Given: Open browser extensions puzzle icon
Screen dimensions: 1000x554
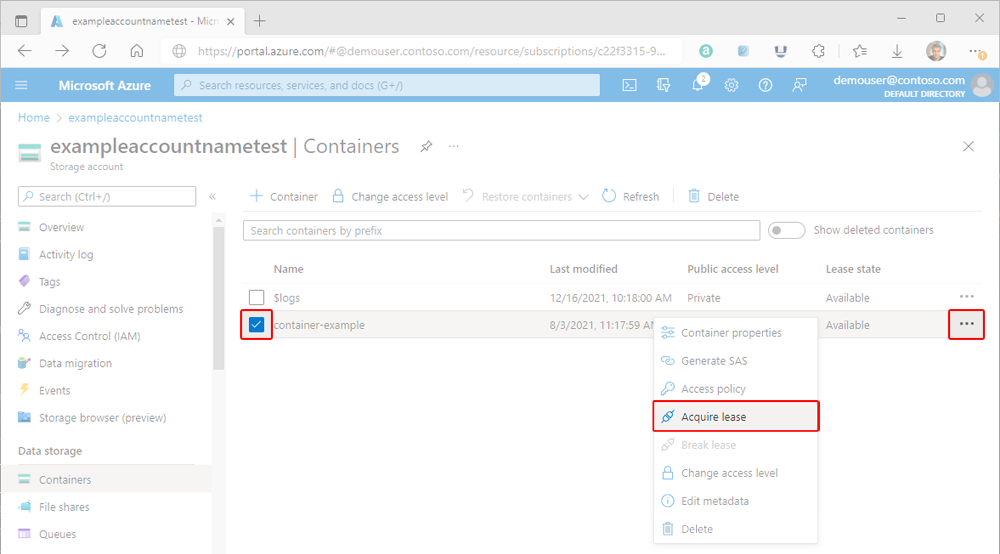Looking at the screenshot, I should (818, 51).
